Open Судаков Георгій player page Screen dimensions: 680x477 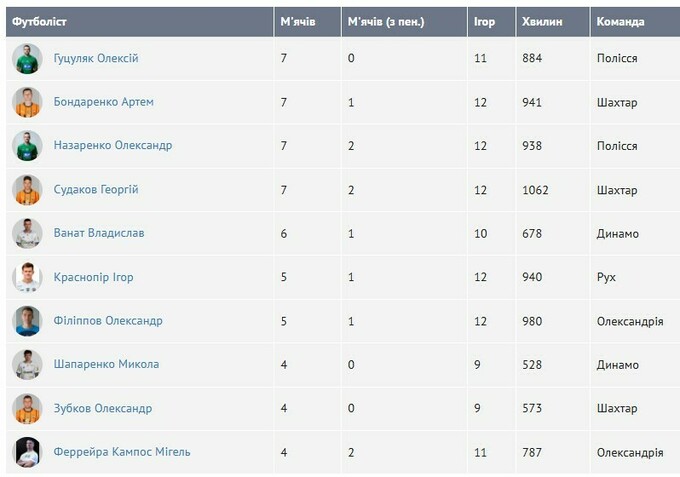pyautogui.click(x=96, y=190)
